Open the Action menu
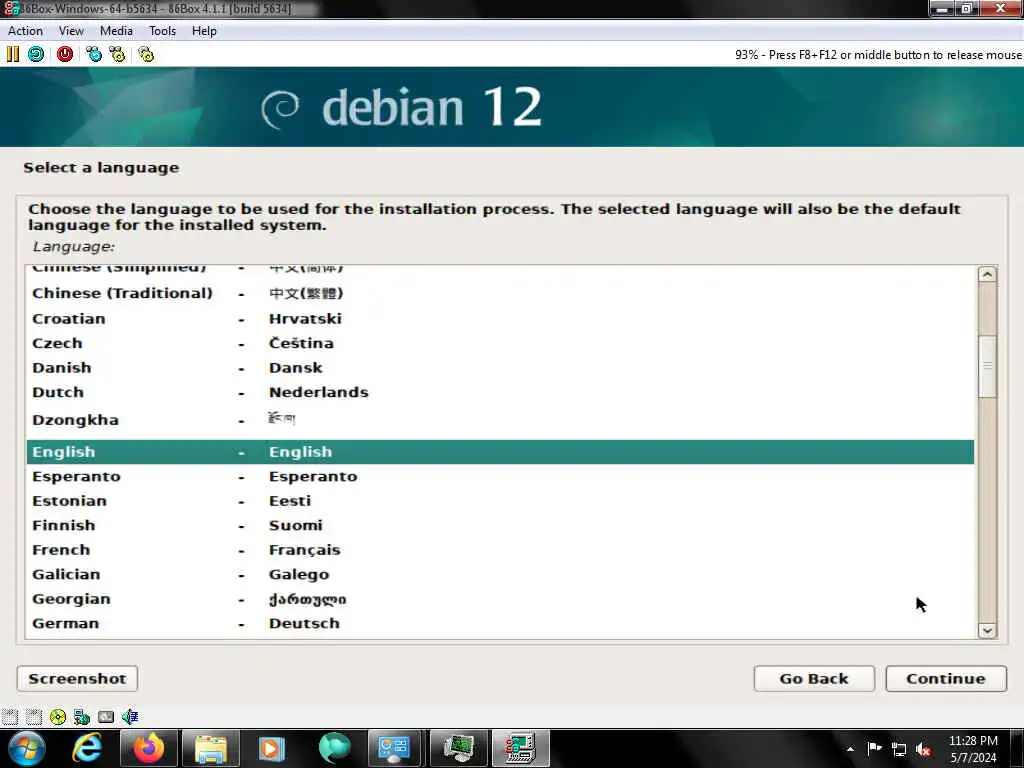The width and height of the screenshot is (1024, 768). (x=25, y=31)
